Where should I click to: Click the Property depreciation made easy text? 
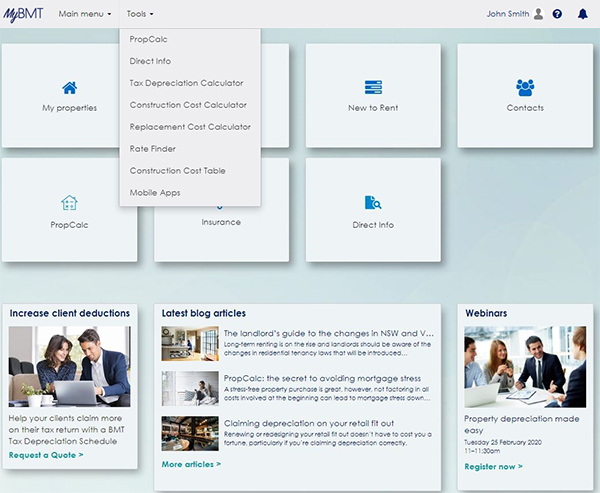click(522, 424)
